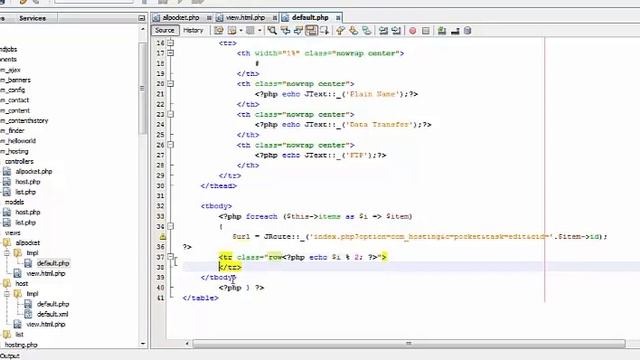The width and height of the screenshot is (640, 360).
Task: Collapse code fold at line 37
Action: tap(171, 257)
